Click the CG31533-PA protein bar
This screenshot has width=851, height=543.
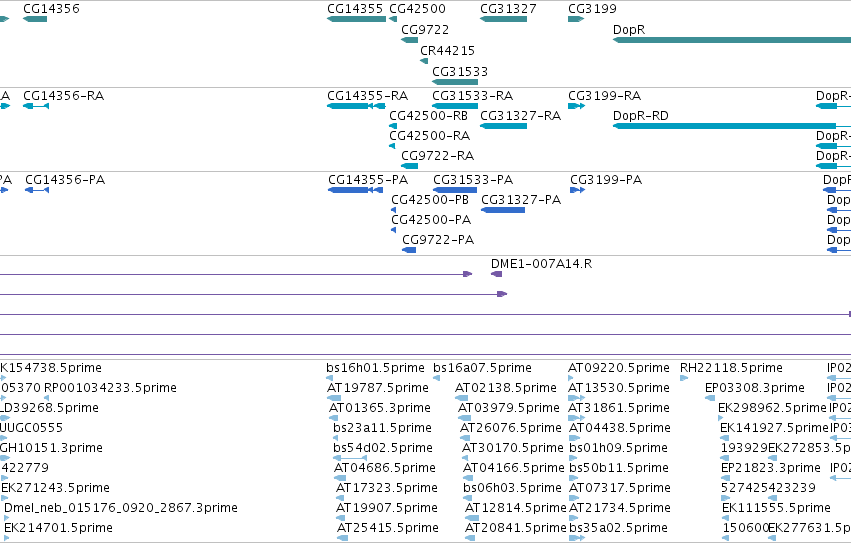455,190
